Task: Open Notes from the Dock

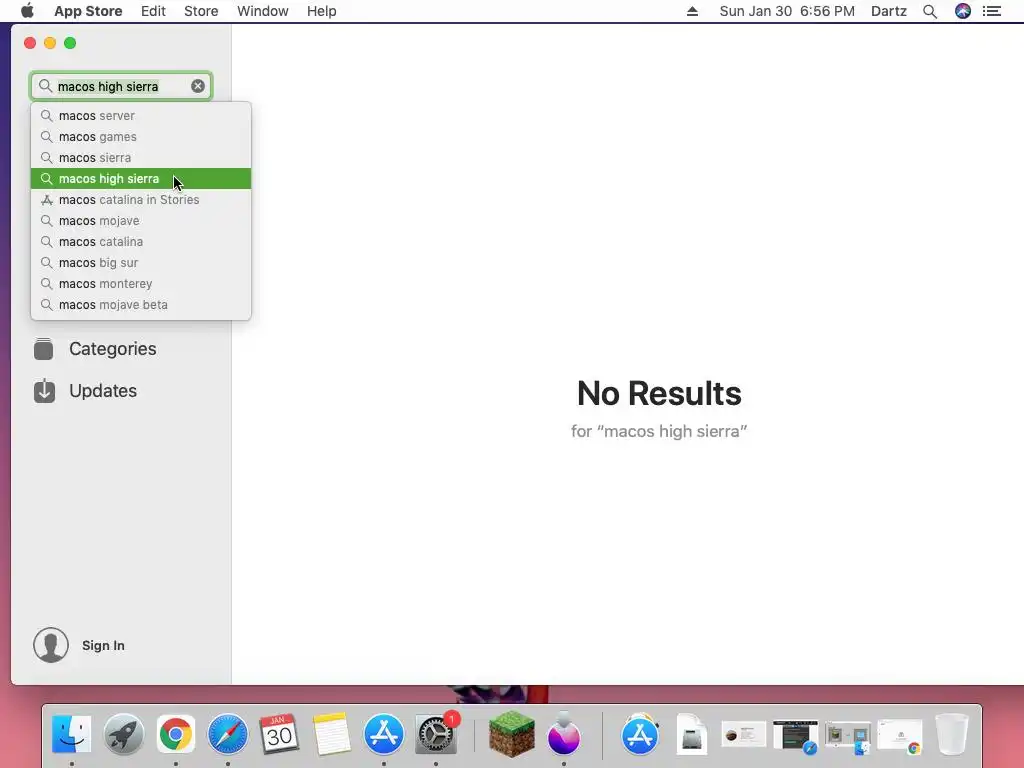Action: [332, 734]
